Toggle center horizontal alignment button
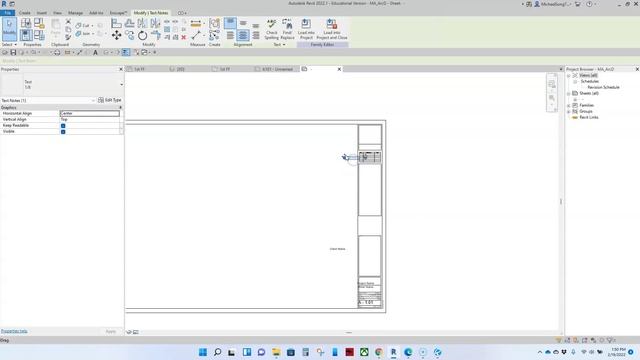The width and height of the screenshot is (640, 360). [243, 36]
